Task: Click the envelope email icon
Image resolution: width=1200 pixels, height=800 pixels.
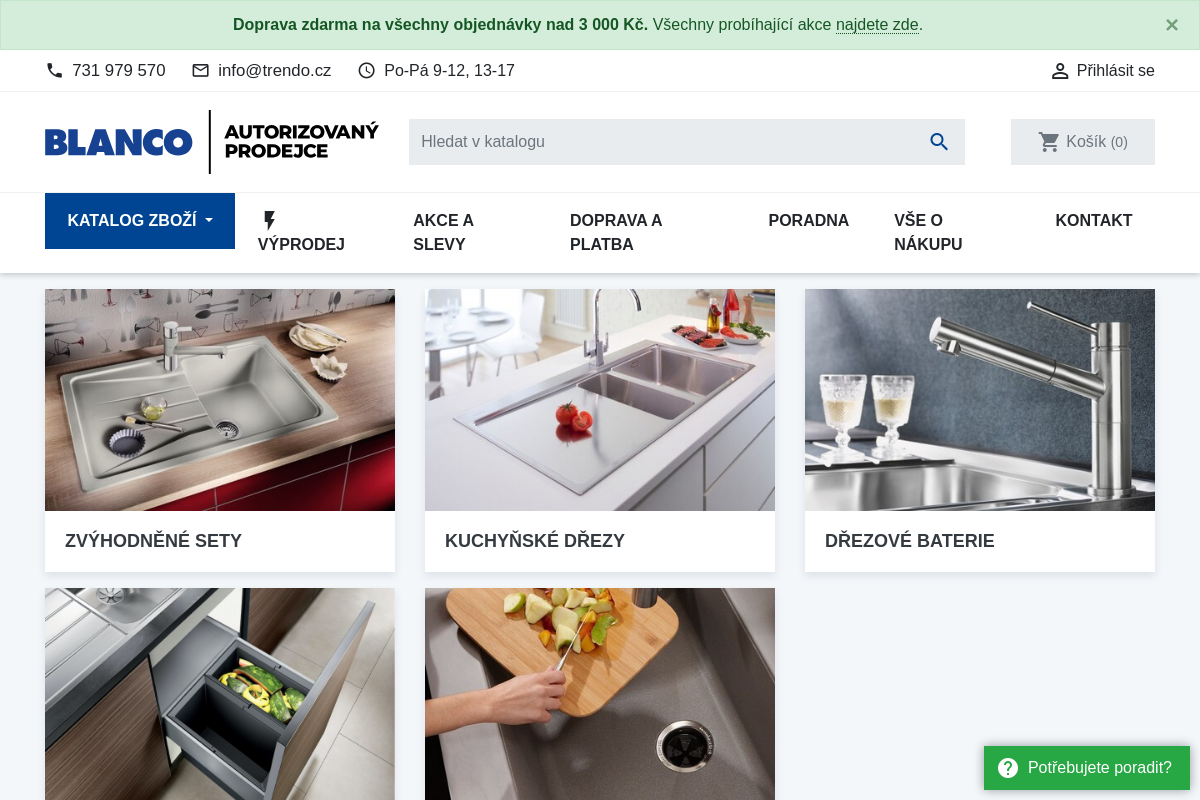Action: [200, 70]
